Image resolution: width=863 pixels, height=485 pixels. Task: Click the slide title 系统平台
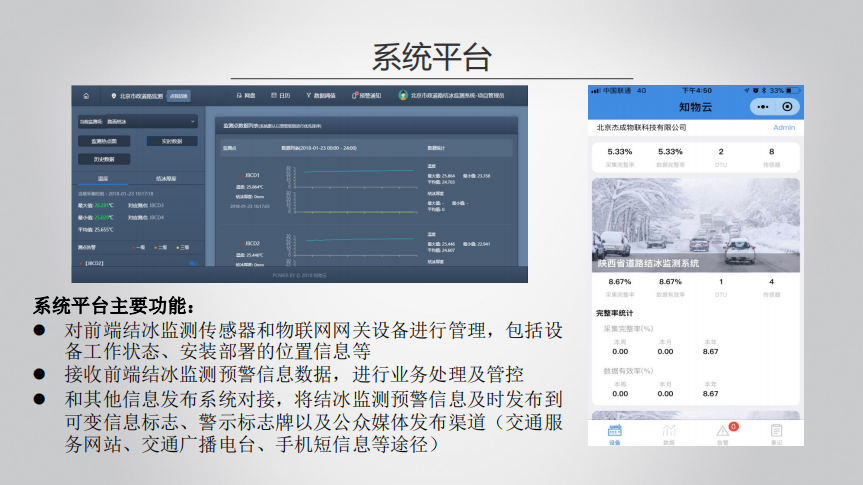point(432,57)
